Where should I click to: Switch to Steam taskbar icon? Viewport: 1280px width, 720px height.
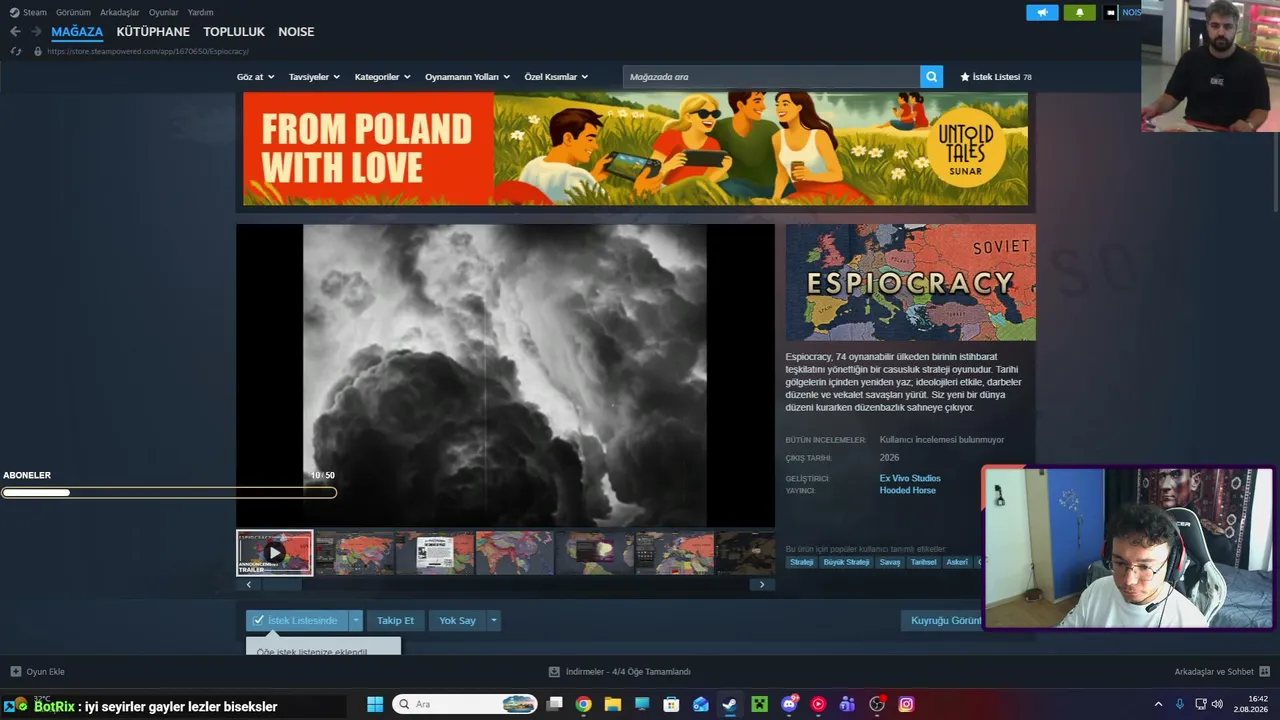[730, 704]
